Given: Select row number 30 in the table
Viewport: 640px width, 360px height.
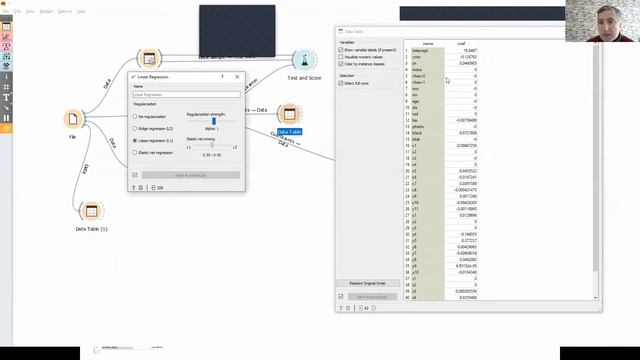Looking at the screenshot, I should 441,234.
